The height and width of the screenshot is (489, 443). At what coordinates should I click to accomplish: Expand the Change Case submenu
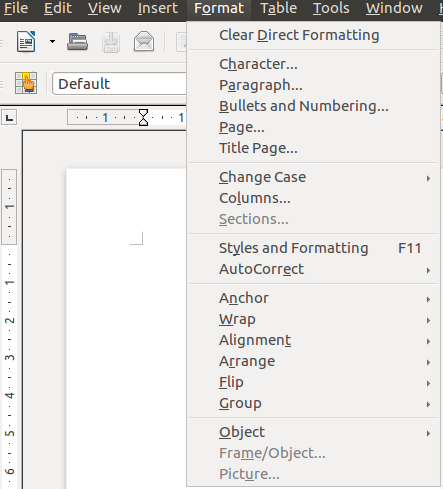pyautogui.click(x=313, y=177)
